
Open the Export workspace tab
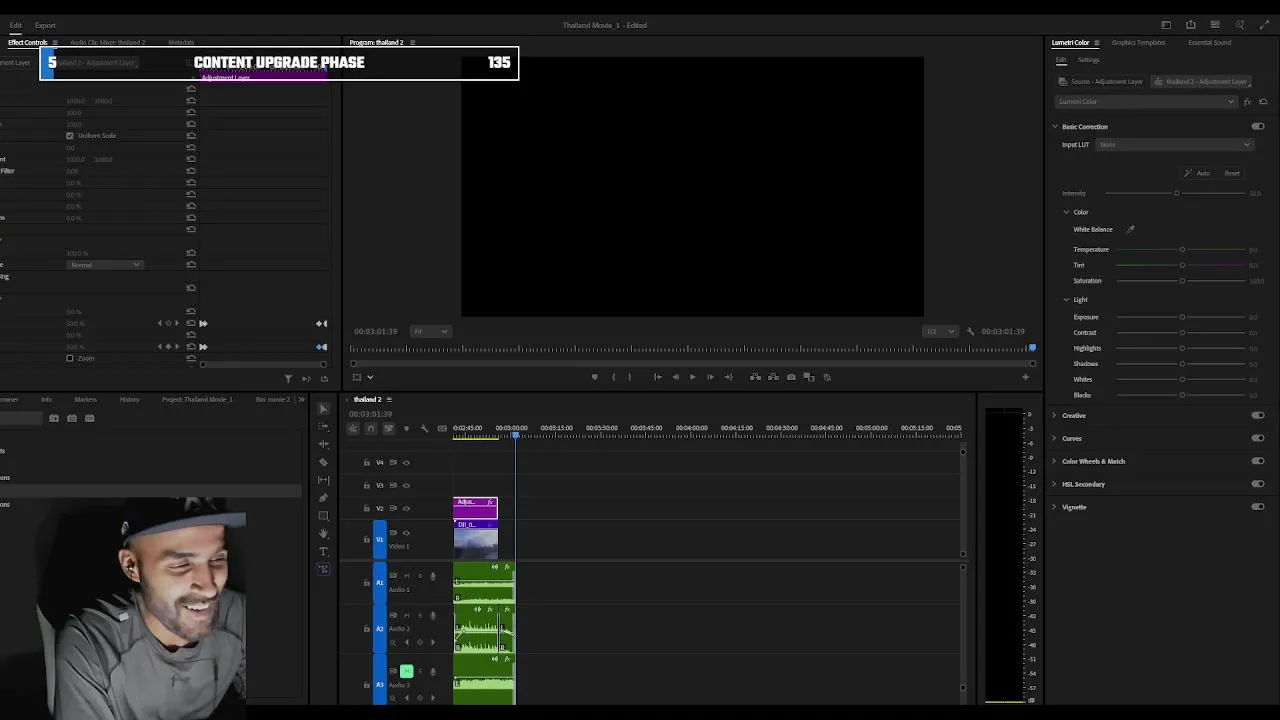[45, 25]
